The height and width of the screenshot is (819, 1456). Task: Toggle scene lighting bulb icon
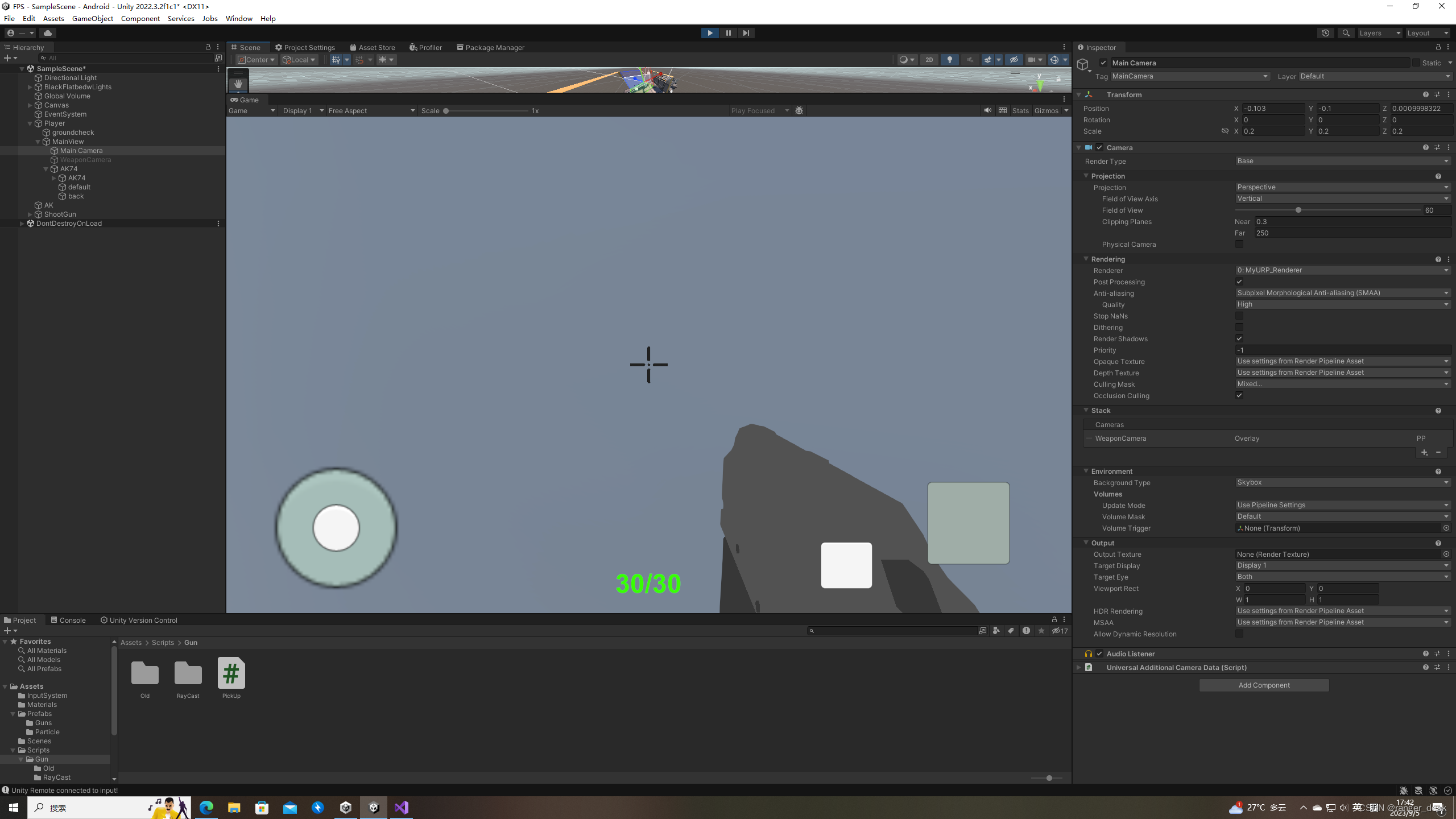pos(949,60)
